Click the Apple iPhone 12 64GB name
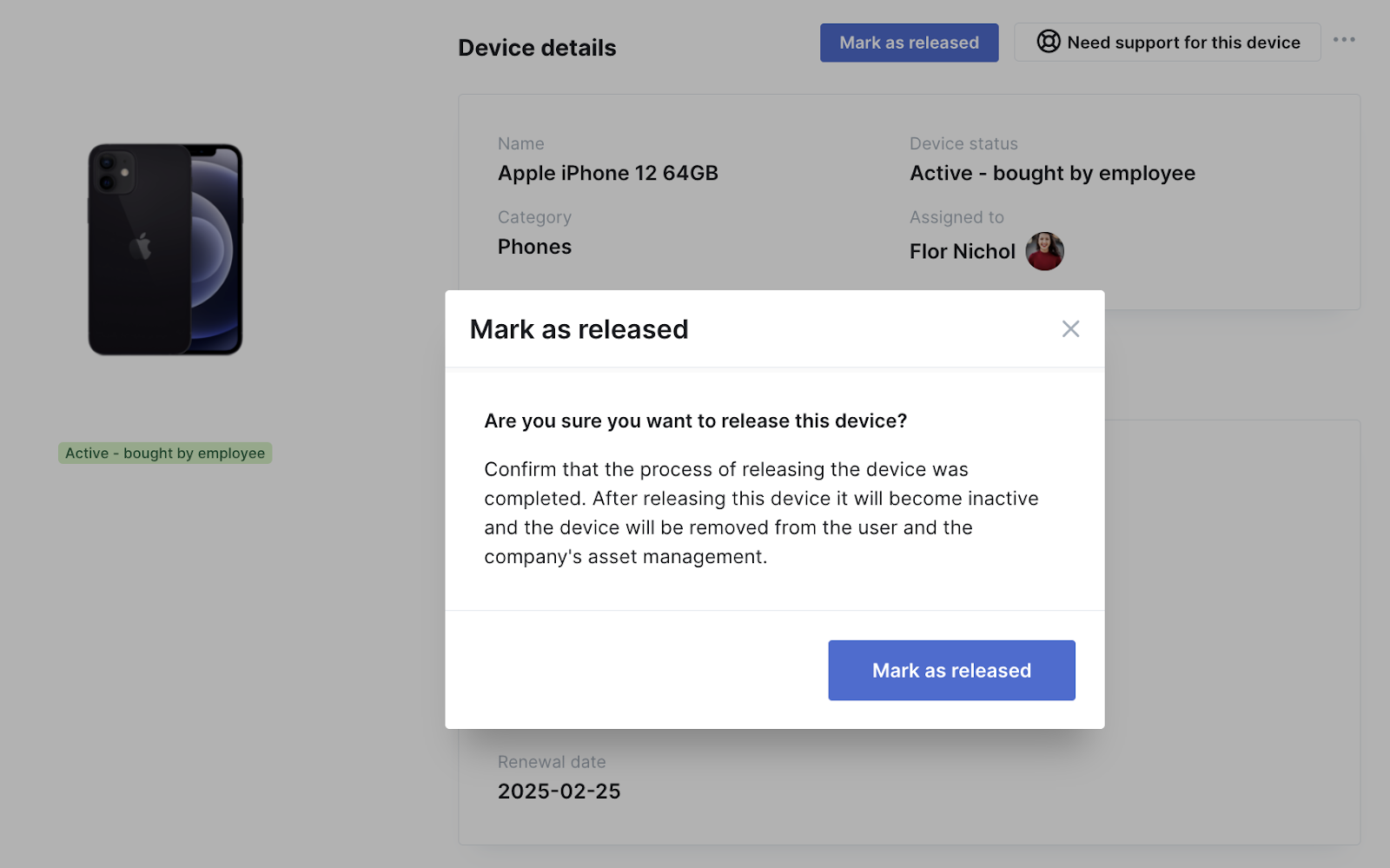The height and width of the screenshot is (868, 1390). [x=607, y=173]
